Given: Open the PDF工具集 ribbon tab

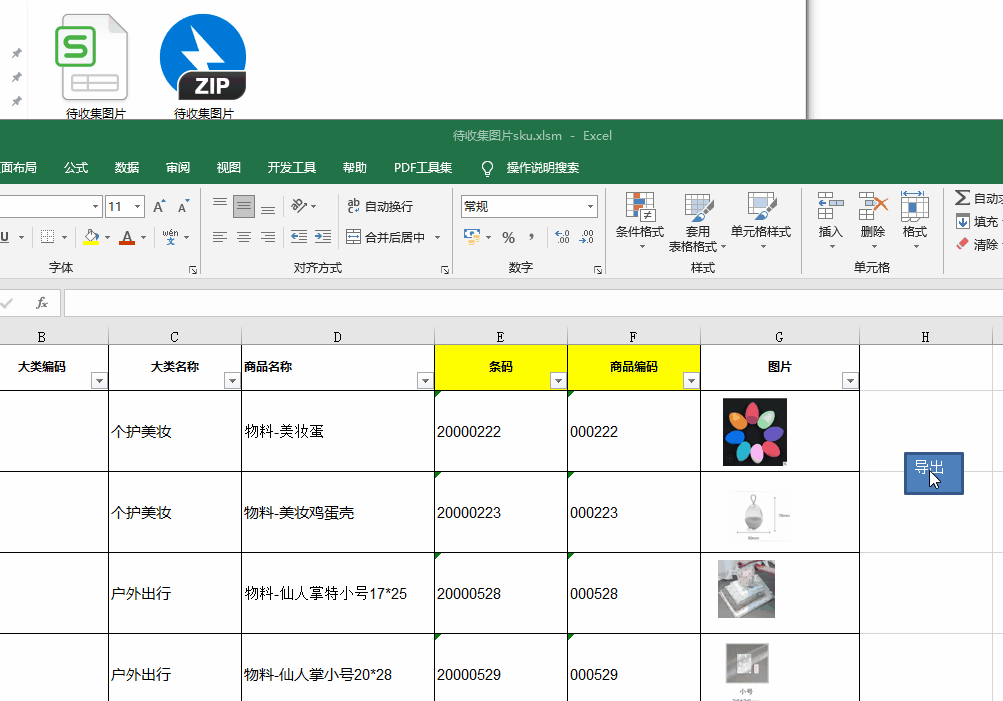Looking at the screenshot, I should pyautogui.click(x=423, y=167).
